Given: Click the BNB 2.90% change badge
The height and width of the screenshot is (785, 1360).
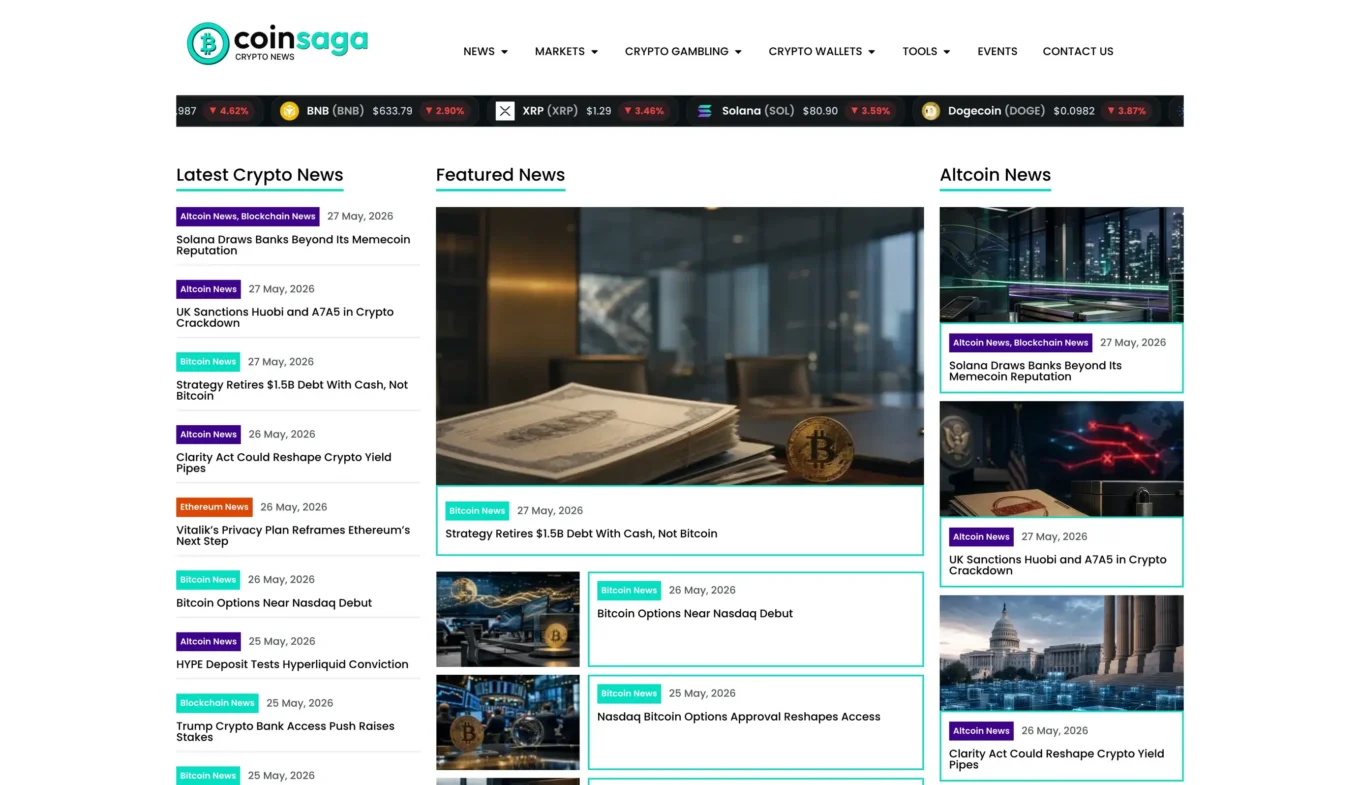Looking at the screenshot, I should point(445,111).
